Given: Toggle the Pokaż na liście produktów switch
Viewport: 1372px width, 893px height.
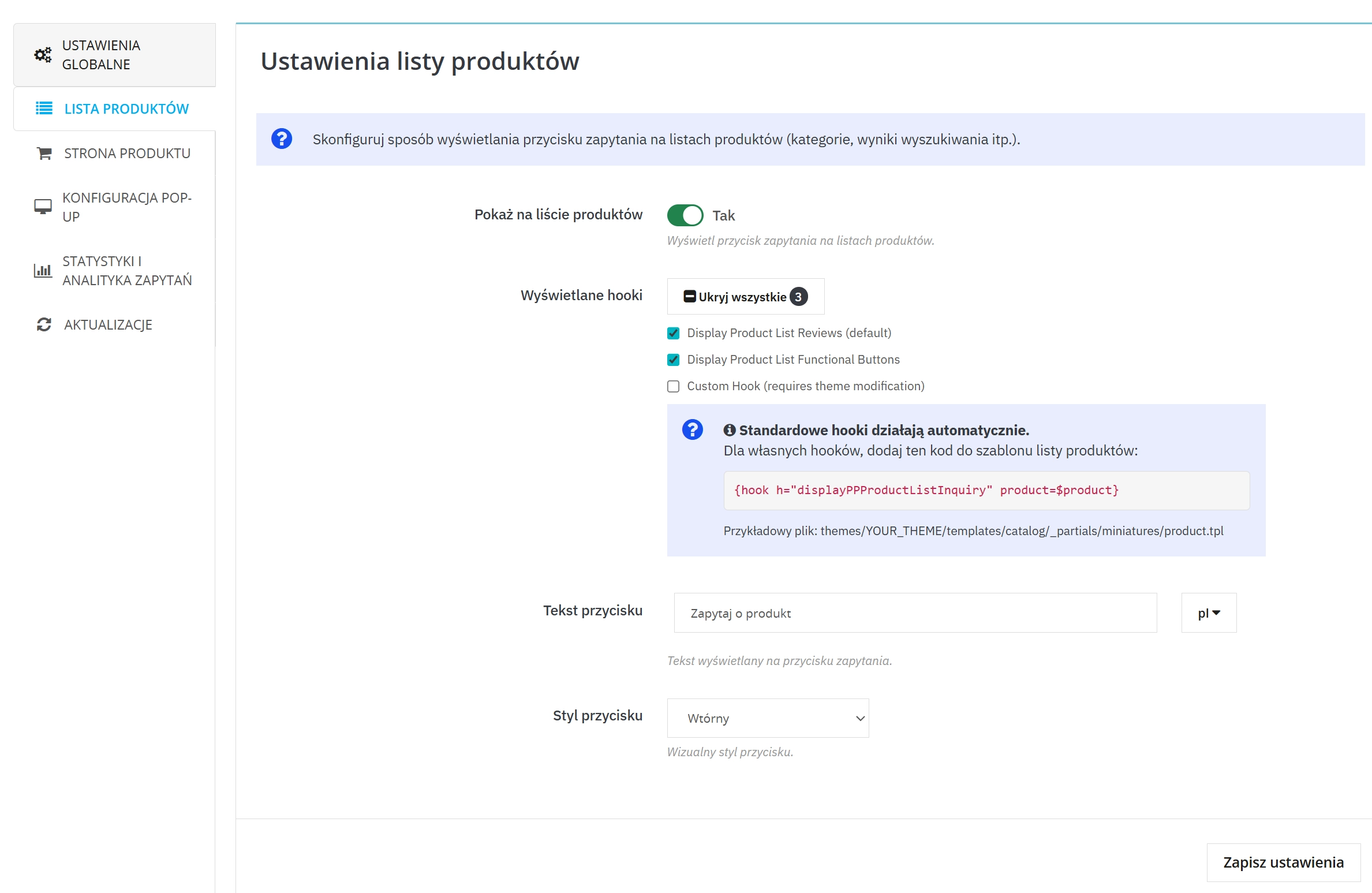Looking at the screenshot, I should pos(685,215).
